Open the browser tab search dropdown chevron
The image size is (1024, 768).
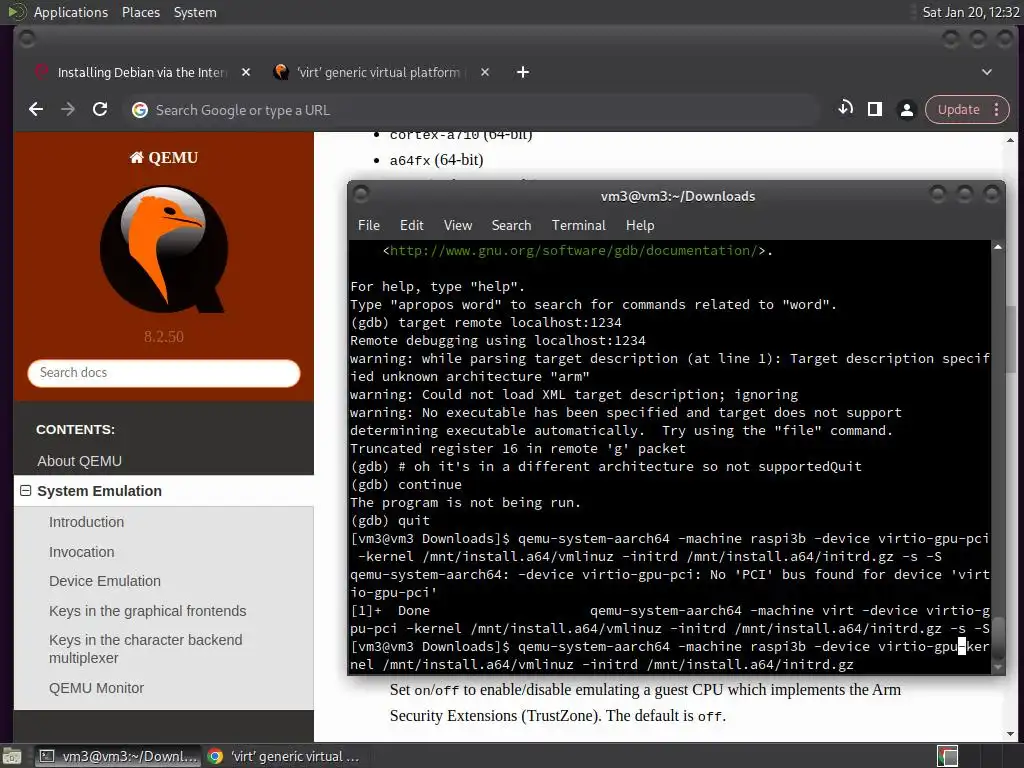[987, 72]
